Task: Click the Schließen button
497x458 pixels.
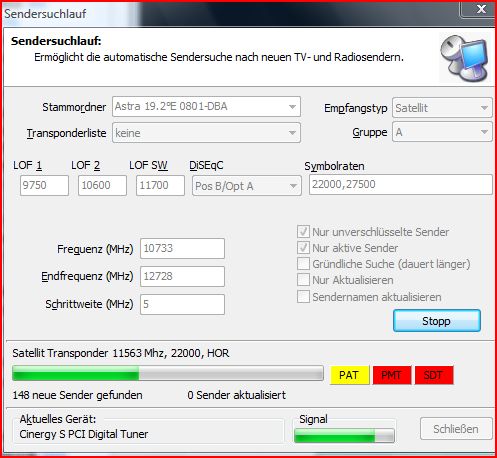Action: pos(456,429)
